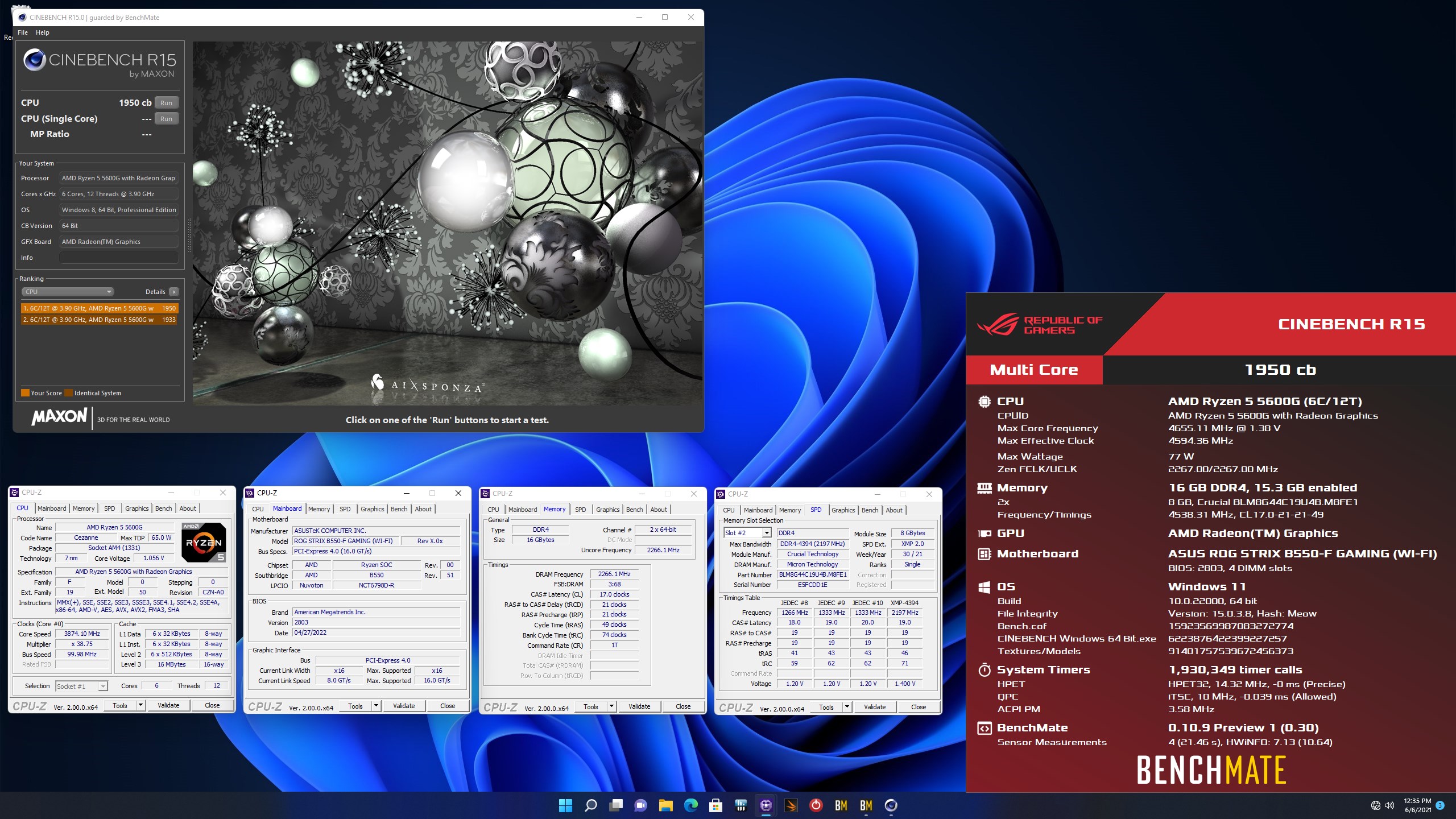Open File Explorer from taskbar
The height and width of the screenshot is (819, 1456).
pyautogui.click(x=666, y=805)
